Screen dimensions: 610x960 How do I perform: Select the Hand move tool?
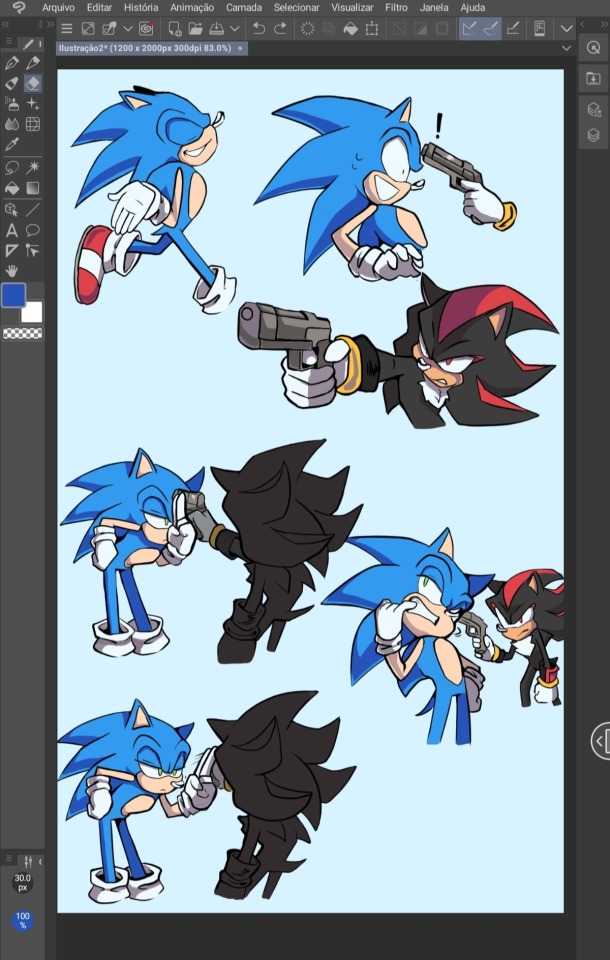pos(12,271)
